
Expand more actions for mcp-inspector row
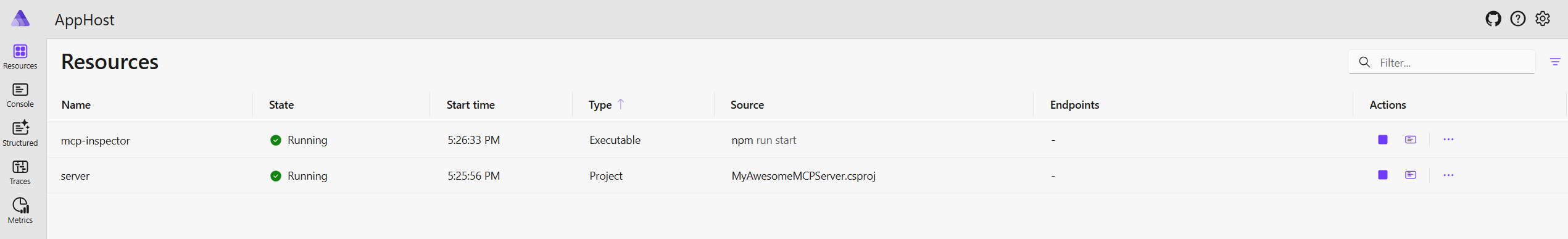click(1448, 140)
